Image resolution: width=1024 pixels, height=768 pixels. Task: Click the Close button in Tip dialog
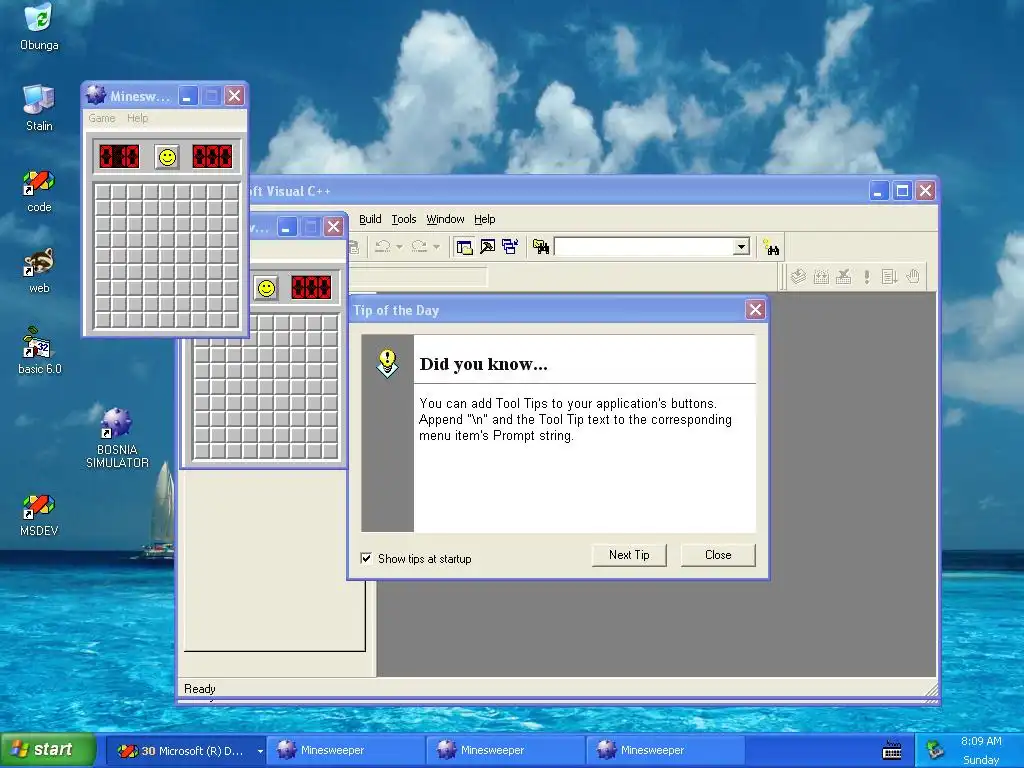718,555
